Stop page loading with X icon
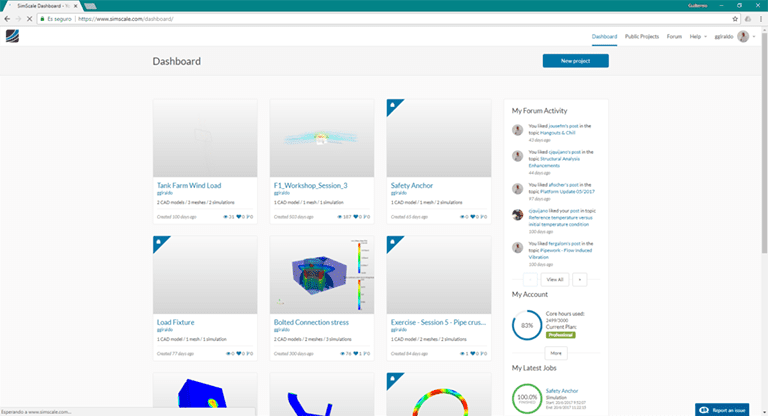 [29, 19]
